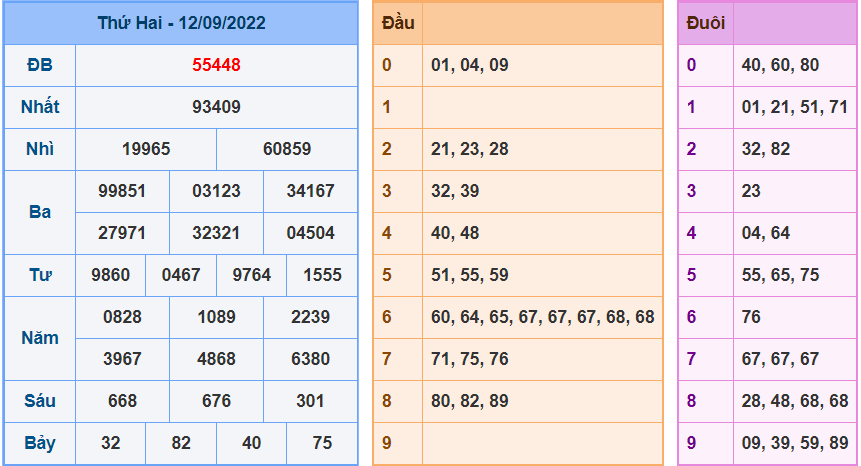Select second prize number 60859

pyautogui.click(x=287, y=149)
